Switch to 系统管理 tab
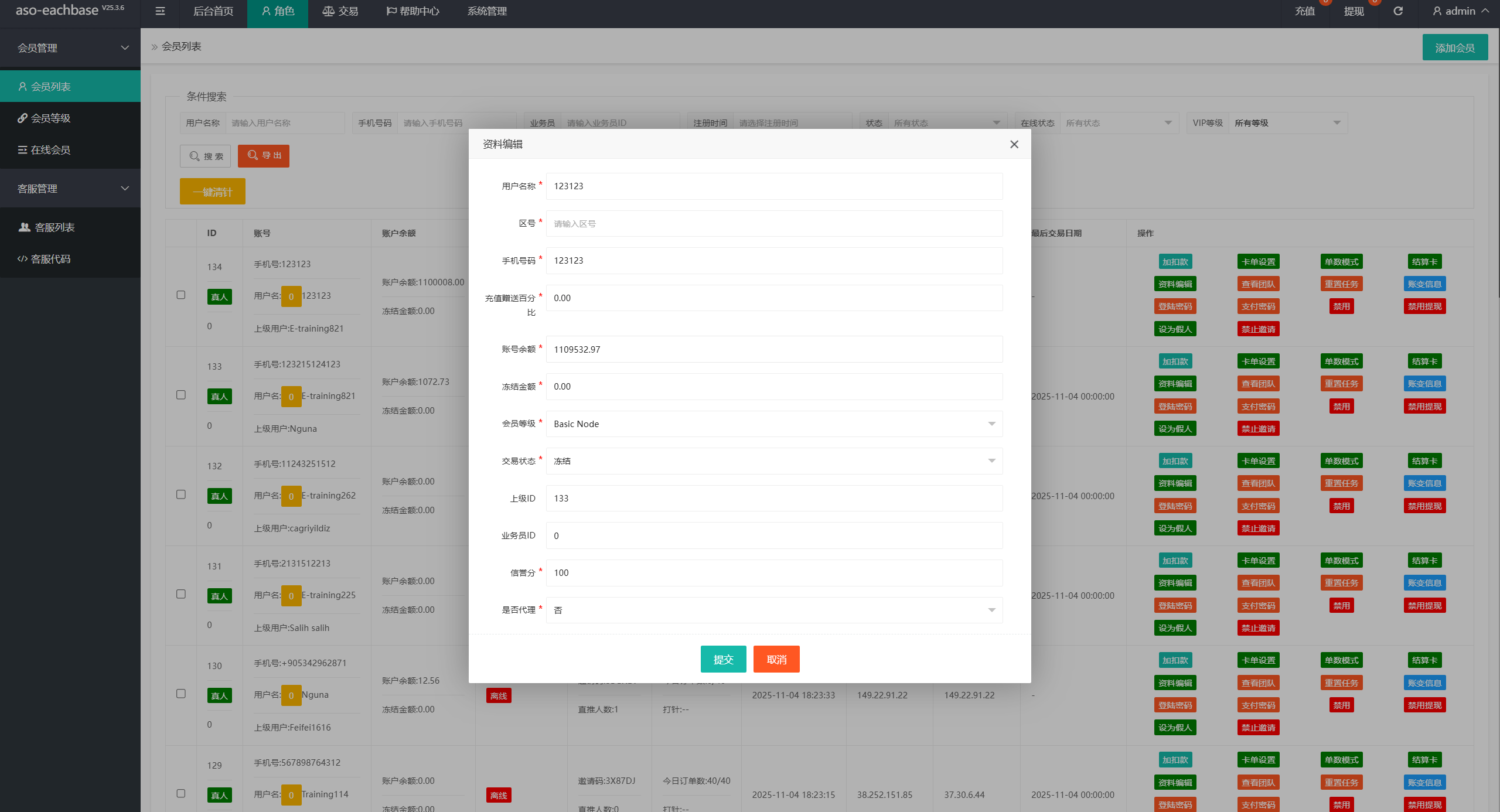 (487, 11)
